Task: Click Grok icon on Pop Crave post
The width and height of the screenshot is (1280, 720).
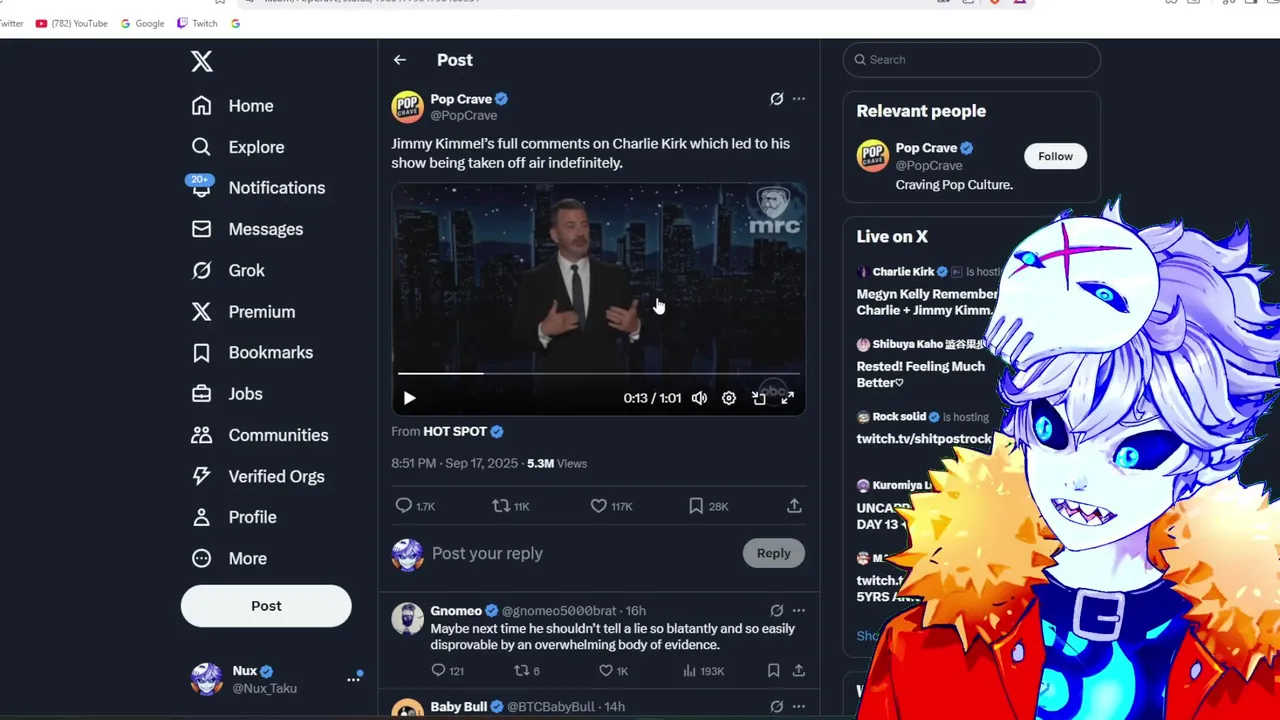Action: [776, 99]
